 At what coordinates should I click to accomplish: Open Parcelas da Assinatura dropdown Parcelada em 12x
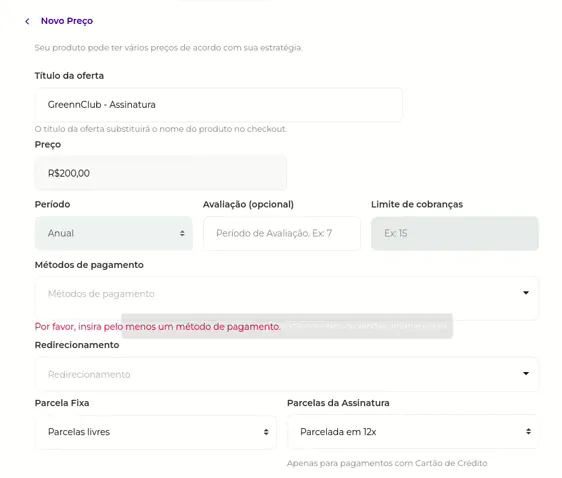point(413,432)
